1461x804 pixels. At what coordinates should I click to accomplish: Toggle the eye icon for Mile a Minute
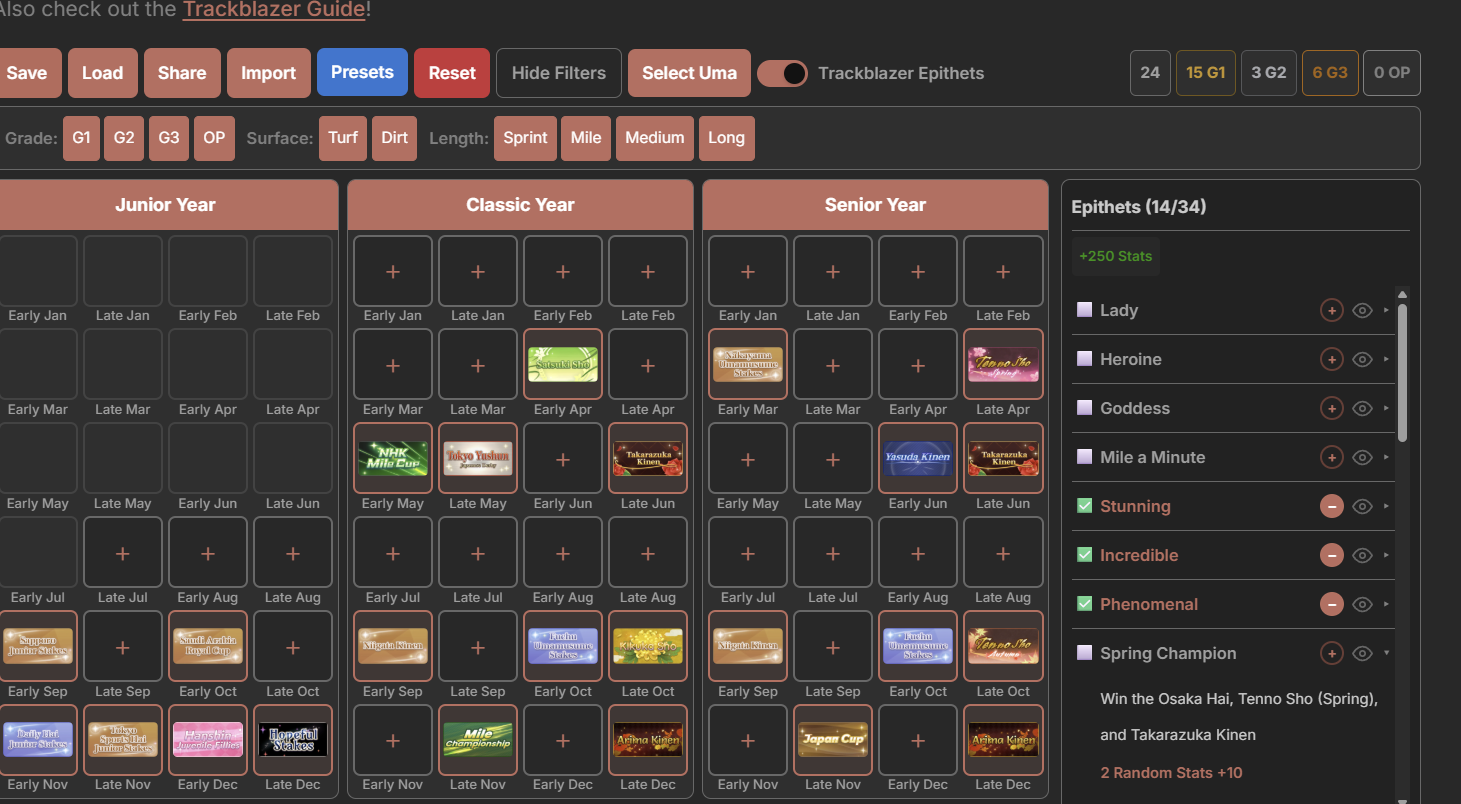1362,457
